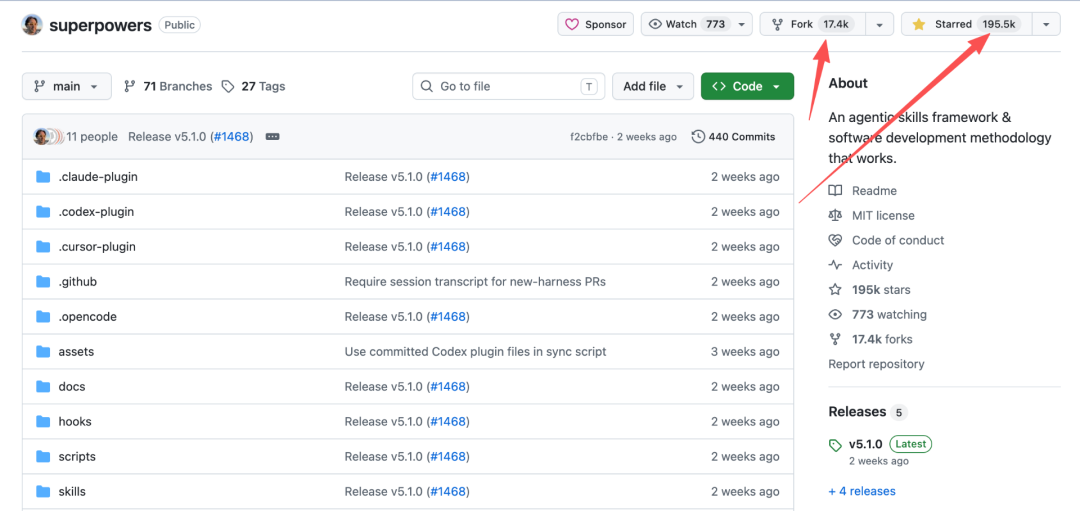The image size is (1080, 511).
Task: Open the hooks folder
Action: point(74,421)
